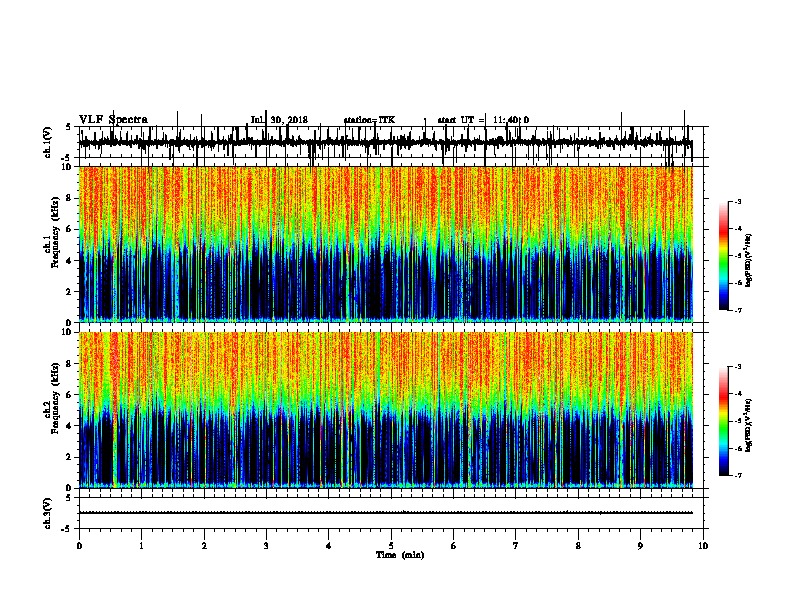This screenshot has height=612, width=792.
Task: Select the date text "Jul. 30, 2018"
Action: point(279,120)
